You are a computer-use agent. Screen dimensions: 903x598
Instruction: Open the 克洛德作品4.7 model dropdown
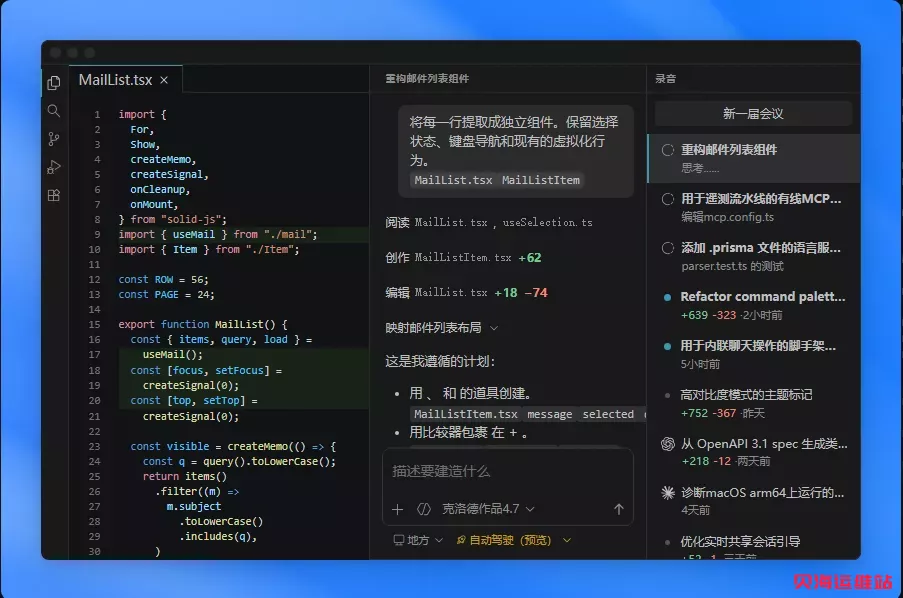[x=488, y=509]
